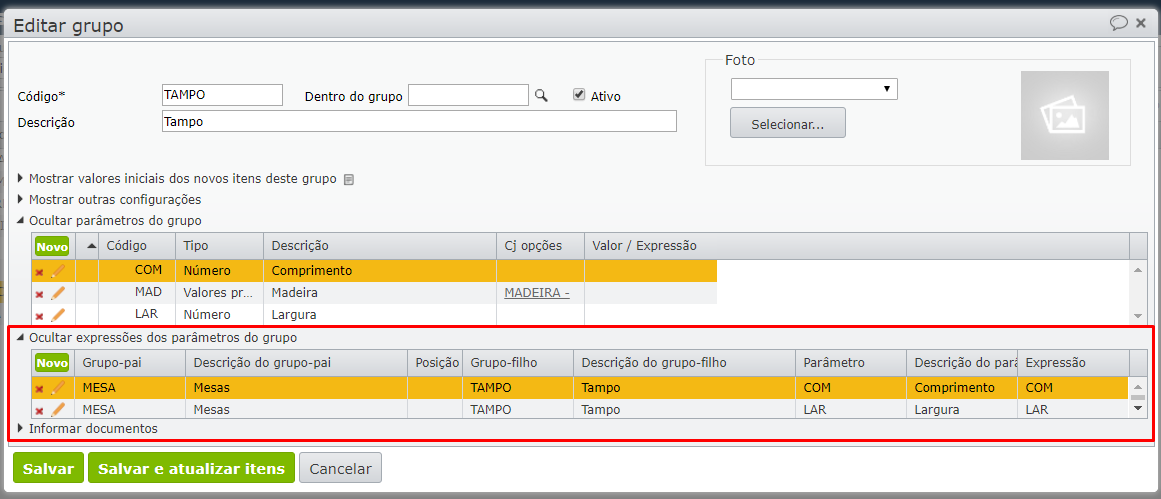Image resolution: width=1161 pixels, height=499 pixels.
Task: Click the Grupo-pai column header
Action: click(x=130, y=363)
